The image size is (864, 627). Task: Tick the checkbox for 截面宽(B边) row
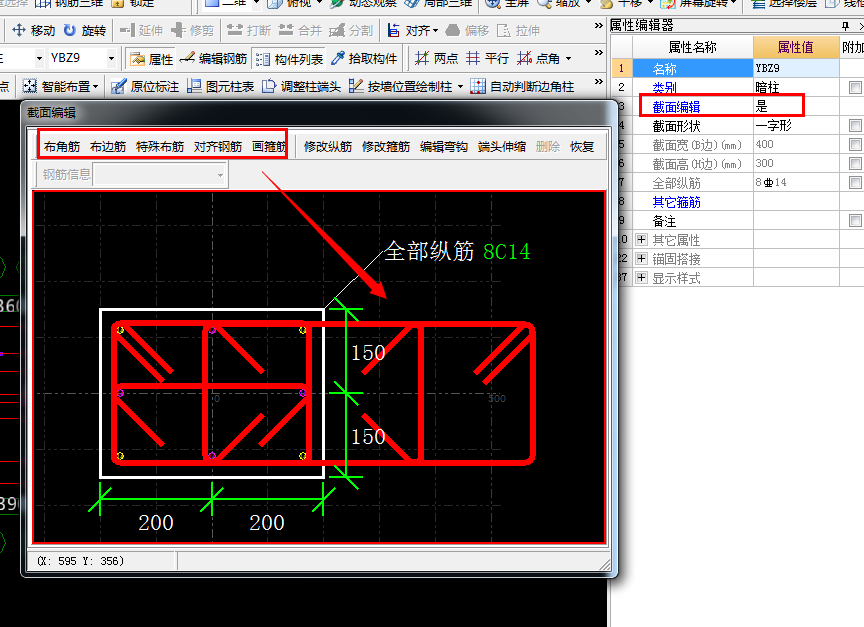click(x=855, y=144)
